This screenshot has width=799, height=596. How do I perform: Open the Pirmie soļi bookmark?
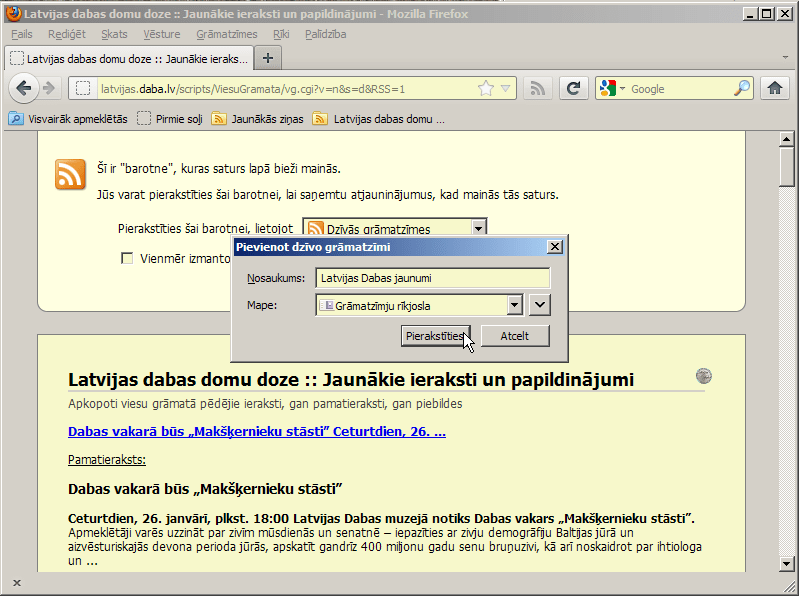170,119
